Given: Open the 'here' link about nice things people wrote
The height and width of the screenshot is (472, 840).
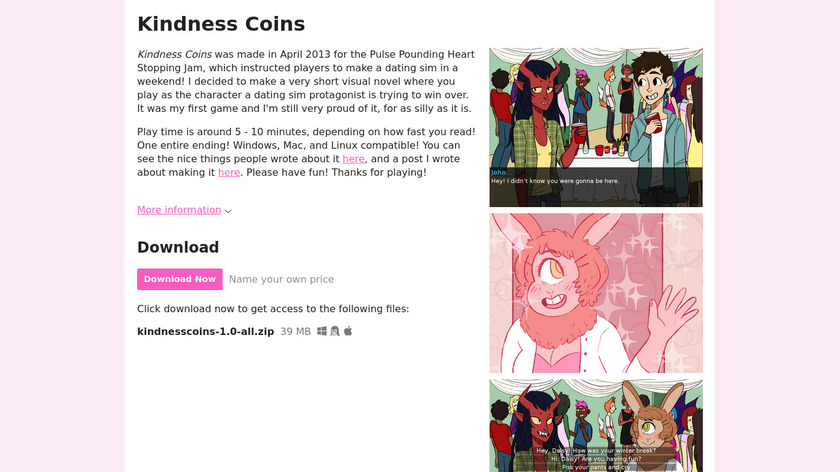Looking at the screenshot, I should (x=354, y=159).
